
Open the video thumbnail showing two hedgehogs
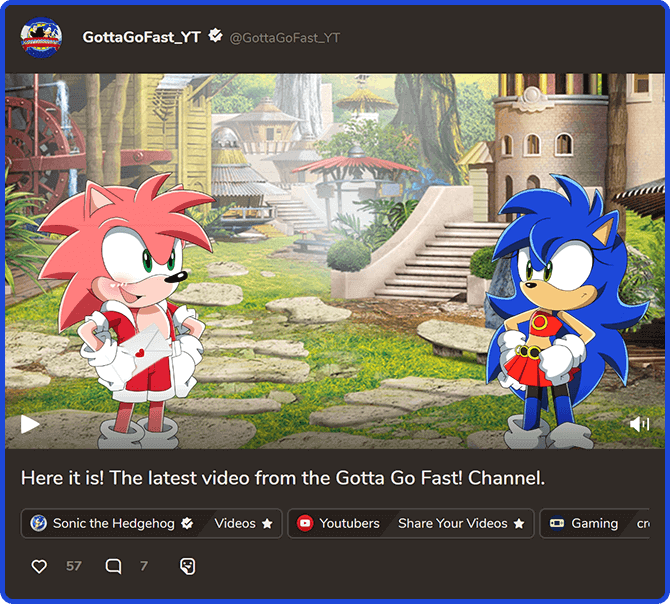(x=335, y=261)
